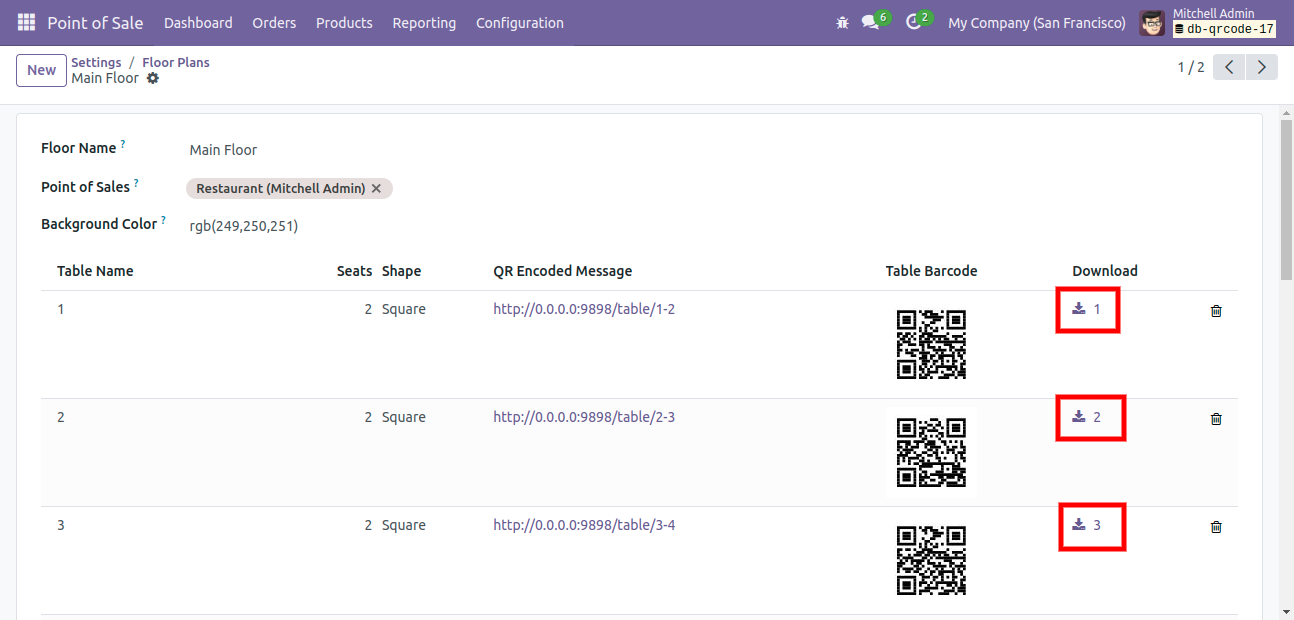Image resolution: width=1294 pixels, height=620 pixels.
Task: Remove Restaurant (Mitchell Admin) tag with x
Action: click(x=376, y=188)
